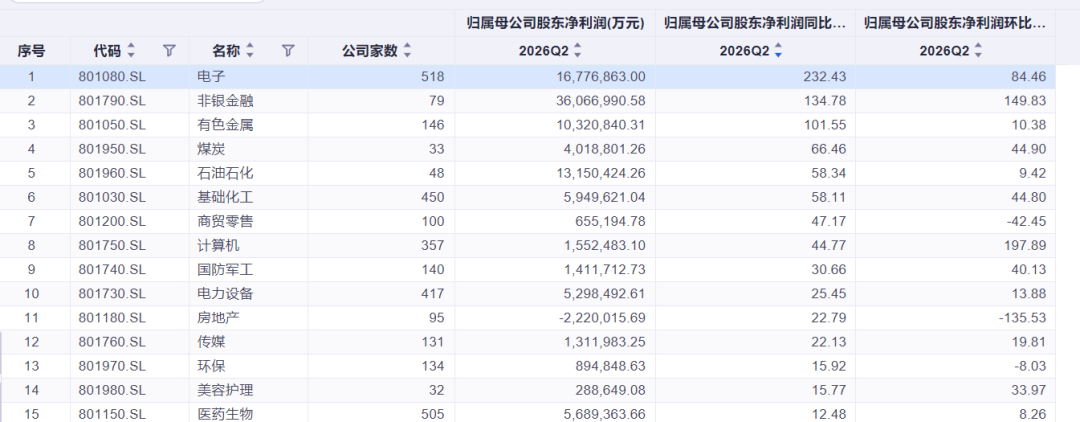Select the 房地产 row name
The height and width of the screenshot is (422, 1080).
tap(218, 318)
